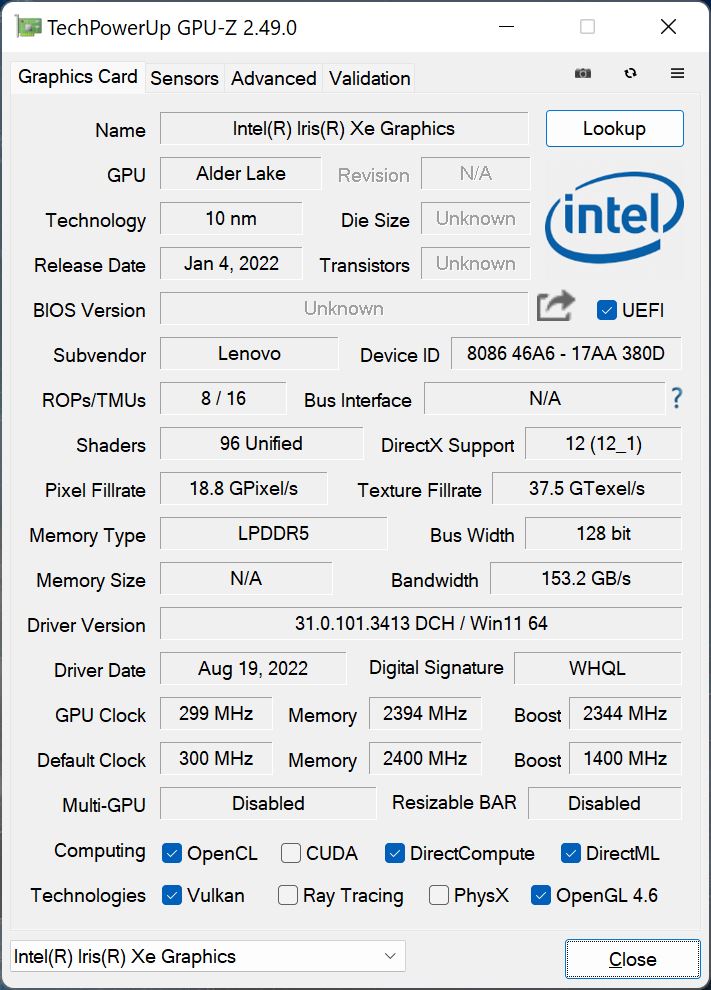711x990 pixels.
Task: Open the GPU selection dropdown
Action: (x=207, y=957)
